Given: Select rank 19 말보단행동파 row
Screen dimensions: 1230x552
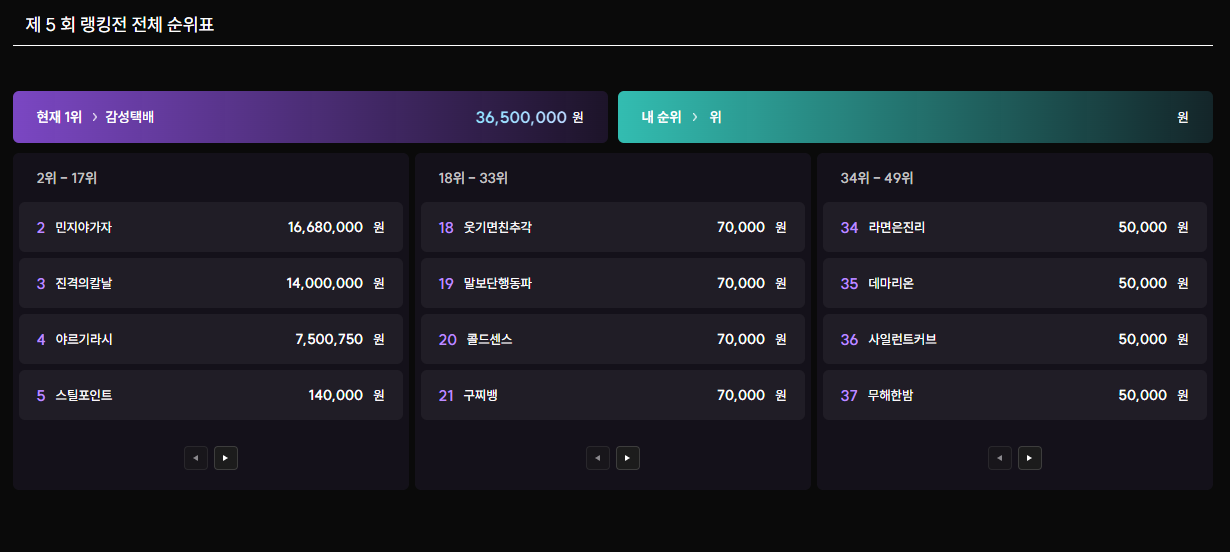Looking at the screenshot, I should coord(613,283).
